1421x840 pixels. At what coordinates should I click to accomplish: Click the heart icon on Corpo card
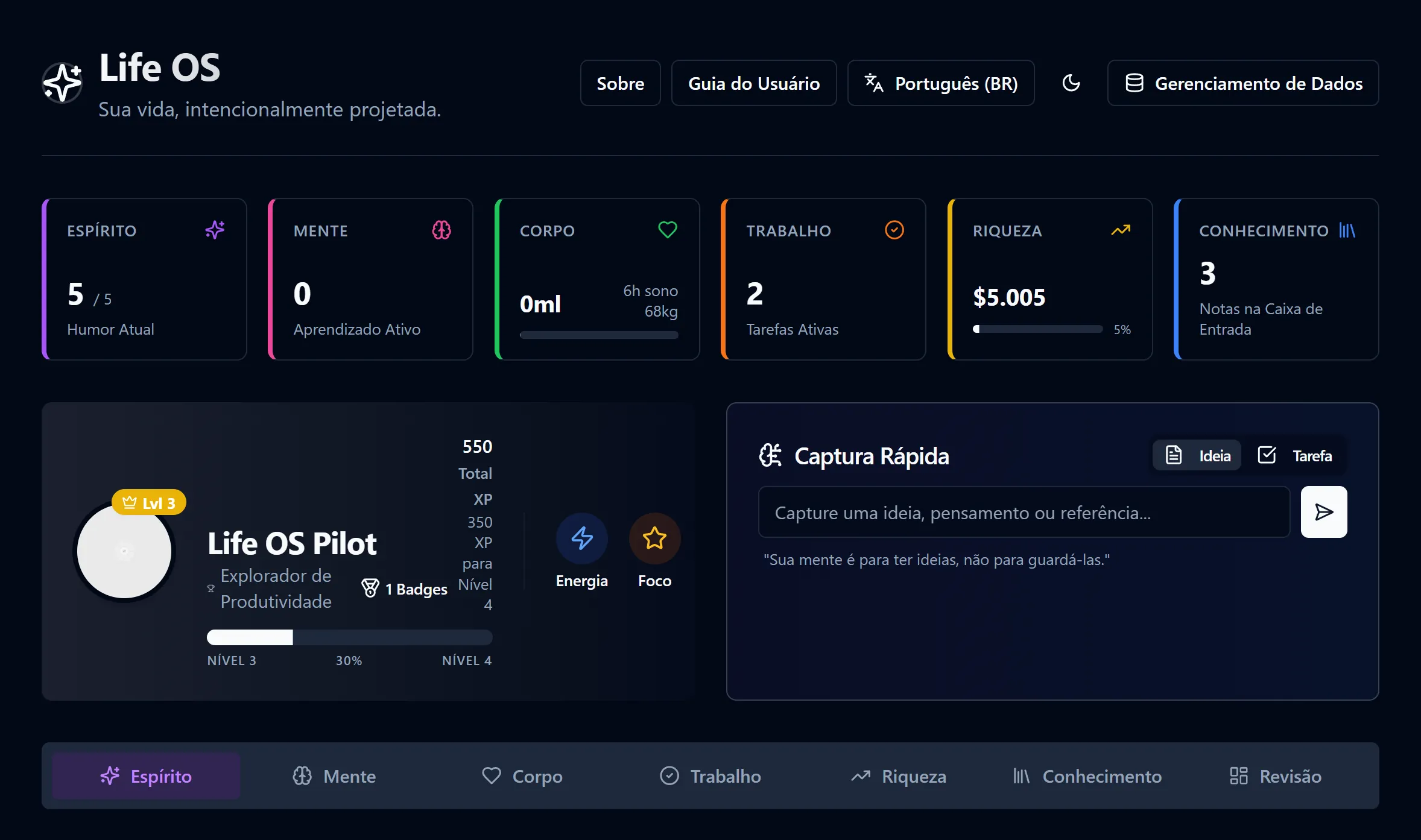point(668,230)
